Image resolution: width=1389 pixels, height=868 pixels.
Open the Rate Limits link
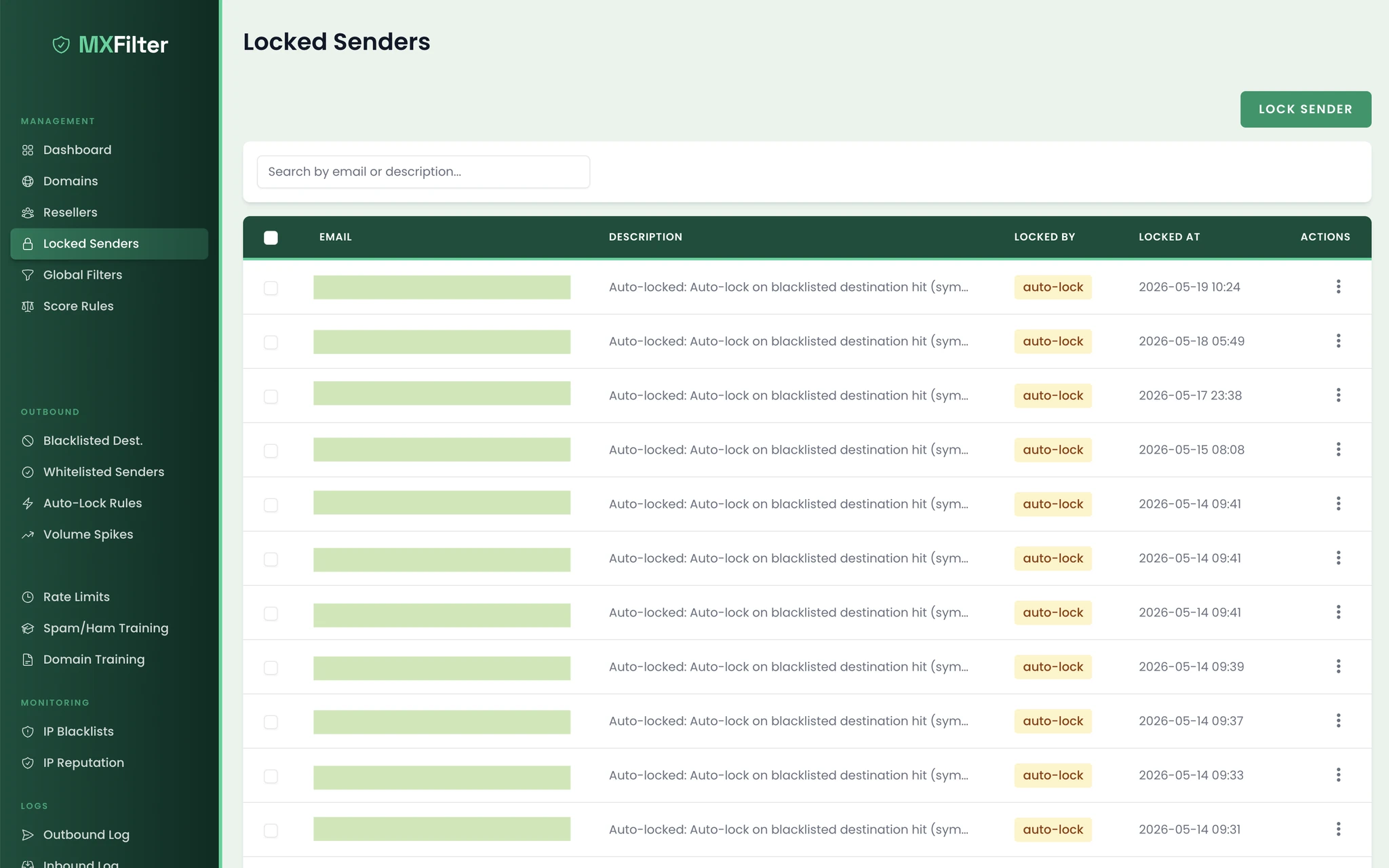click(109, 597)
